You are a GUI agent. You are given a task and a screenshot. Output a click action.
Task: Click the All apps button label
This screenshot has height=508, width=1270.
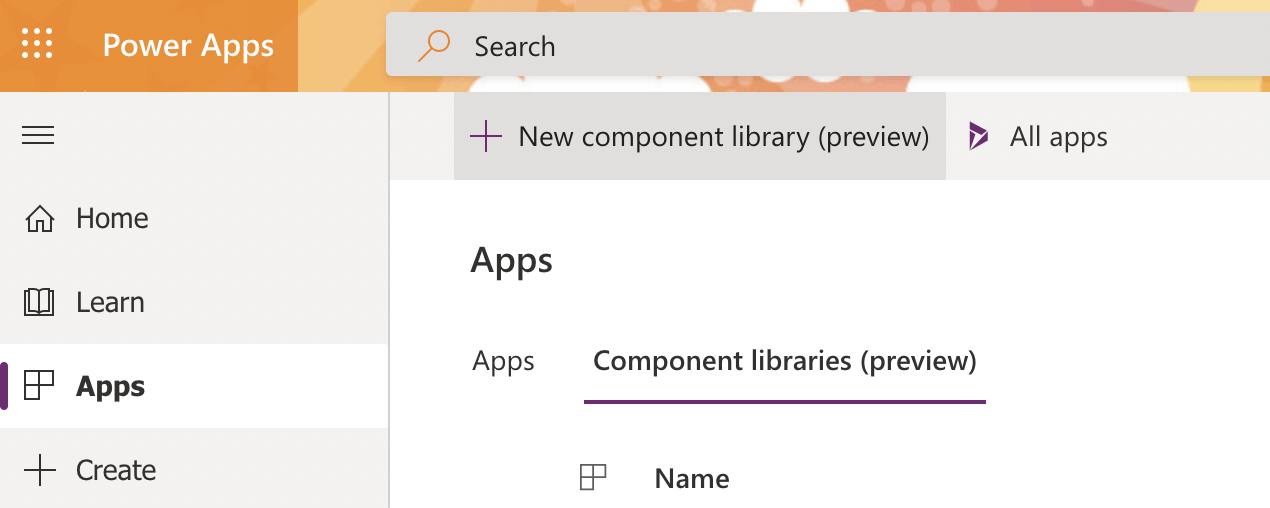pos(1058,137)
